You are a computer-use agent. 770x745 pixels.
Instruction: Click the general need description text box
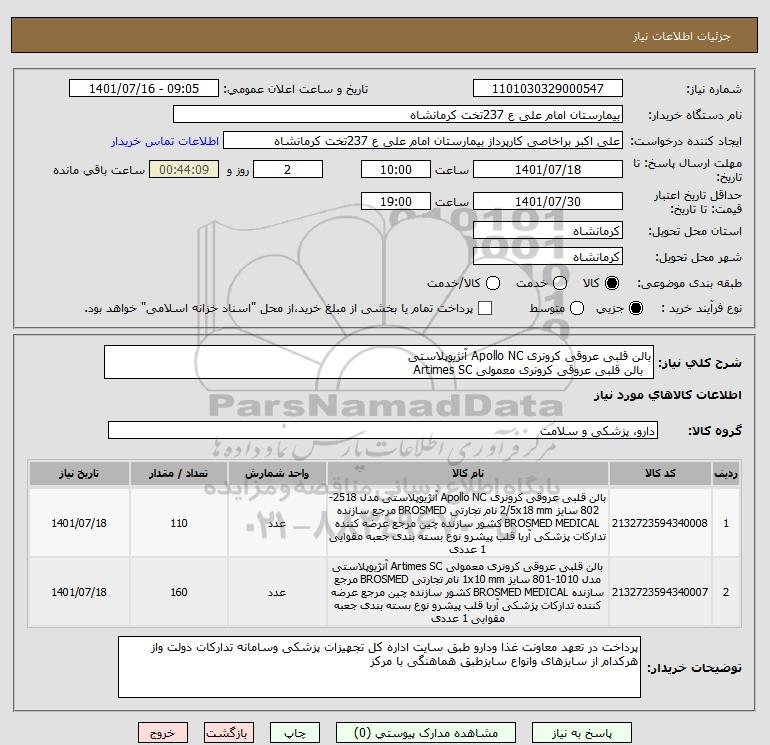[x=379, y=362]
